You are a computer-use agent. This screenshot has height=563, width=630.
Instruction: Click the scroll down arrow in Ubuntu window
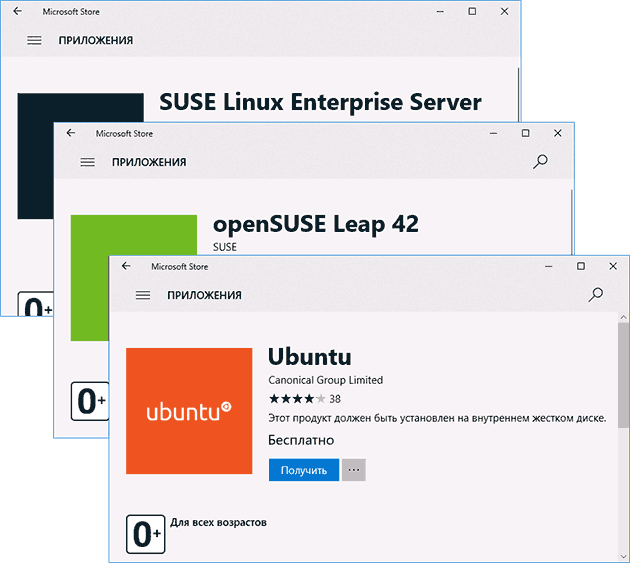coord(624,557)
